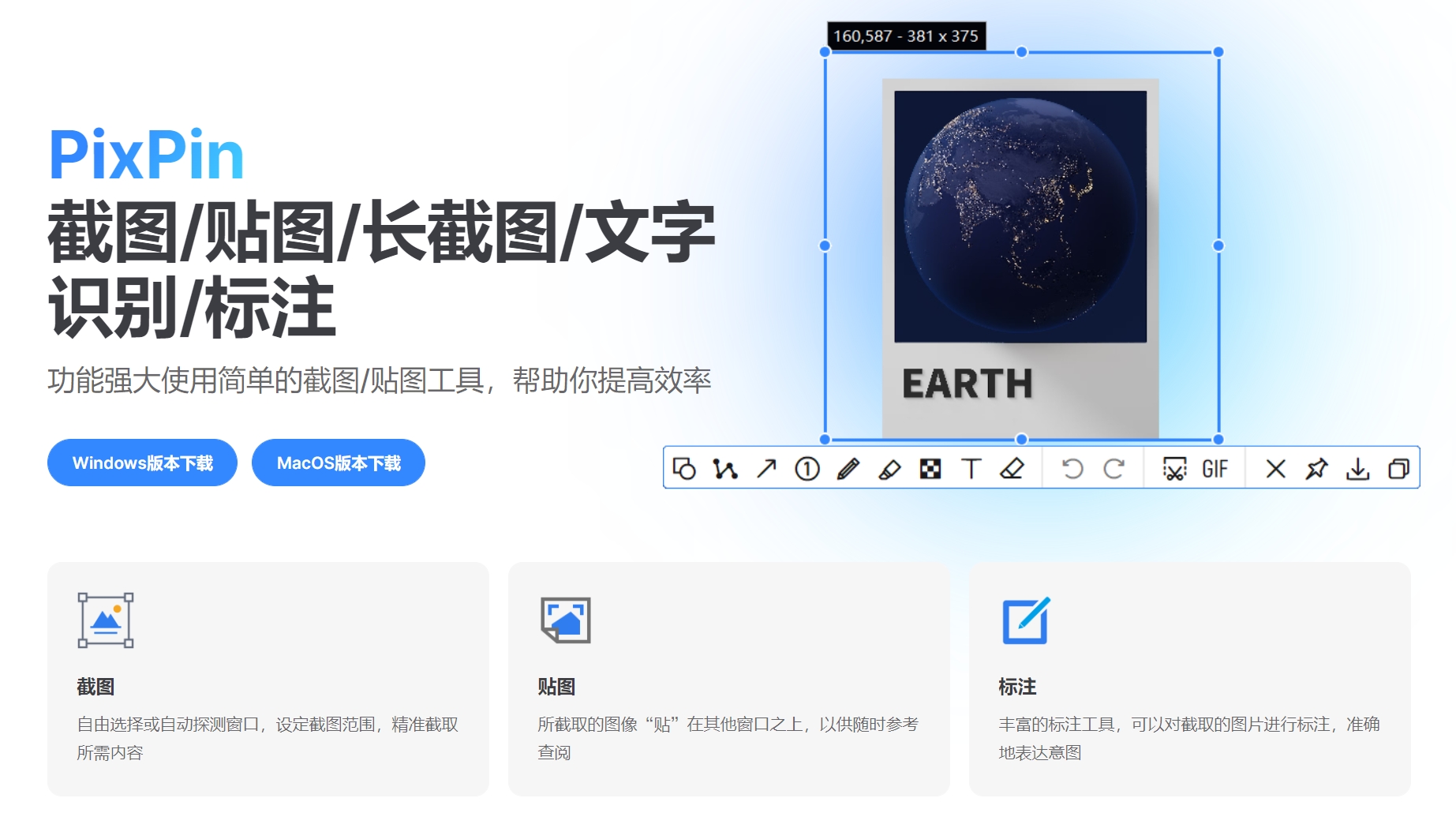The image size is (1456, 813).
Task: Click the 贴图 feature icon
Action: point(566,620)
